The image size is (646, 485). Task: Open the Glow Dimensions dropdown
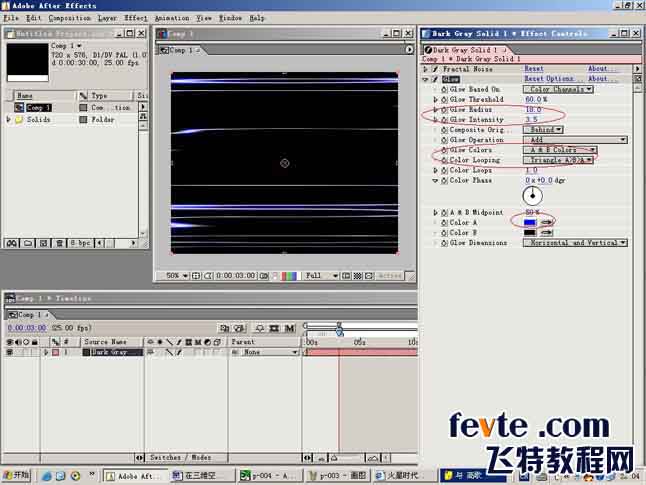[x=575, y=243]
